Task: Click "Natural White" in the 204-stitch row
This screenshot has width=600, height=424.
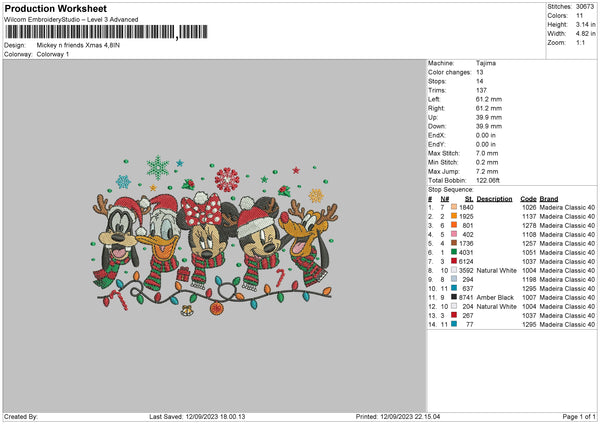Action: point(497,306)
